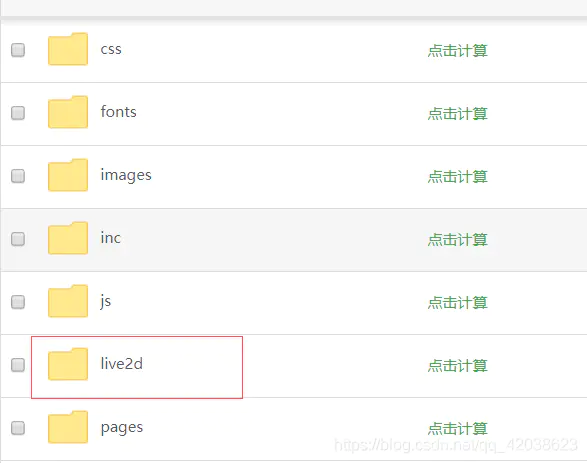
Task: Click the live2d folder name
Action: (122, 363)
